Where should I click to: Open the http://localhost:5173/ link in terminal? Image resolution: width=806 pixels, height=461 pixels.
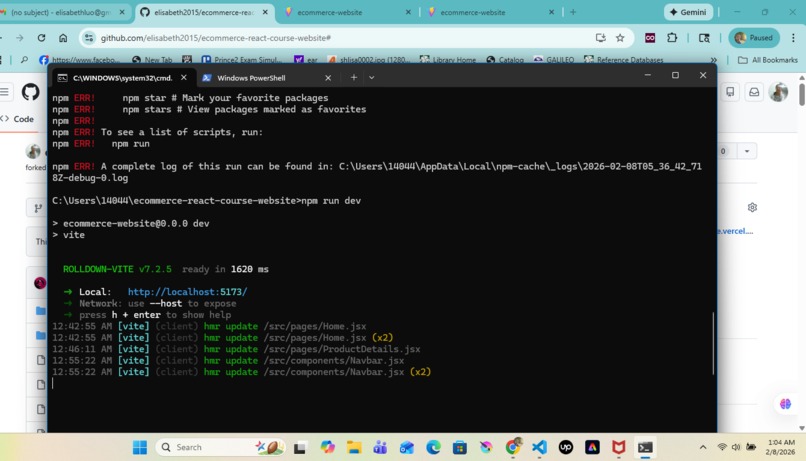click(x=187, y=291)
